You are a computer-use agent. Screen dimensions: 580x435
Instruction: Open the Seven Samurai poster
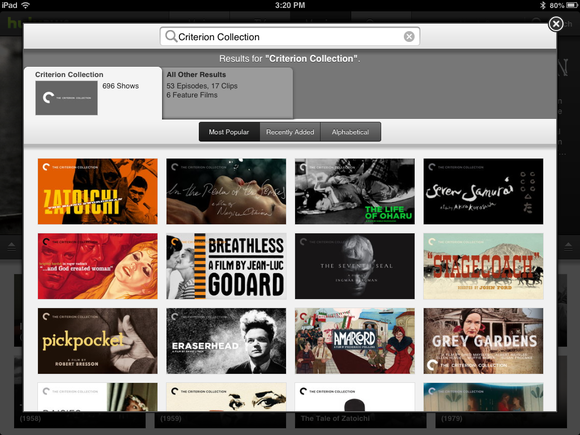483,192
